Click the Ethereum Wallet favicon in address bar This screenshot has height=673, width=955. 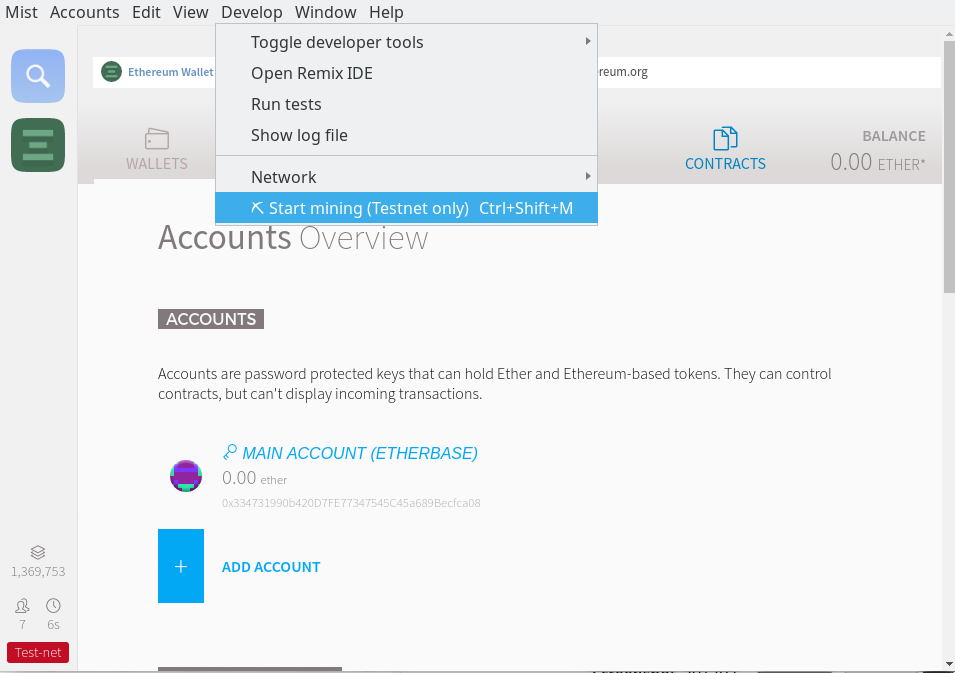click(x=111, y=72)
